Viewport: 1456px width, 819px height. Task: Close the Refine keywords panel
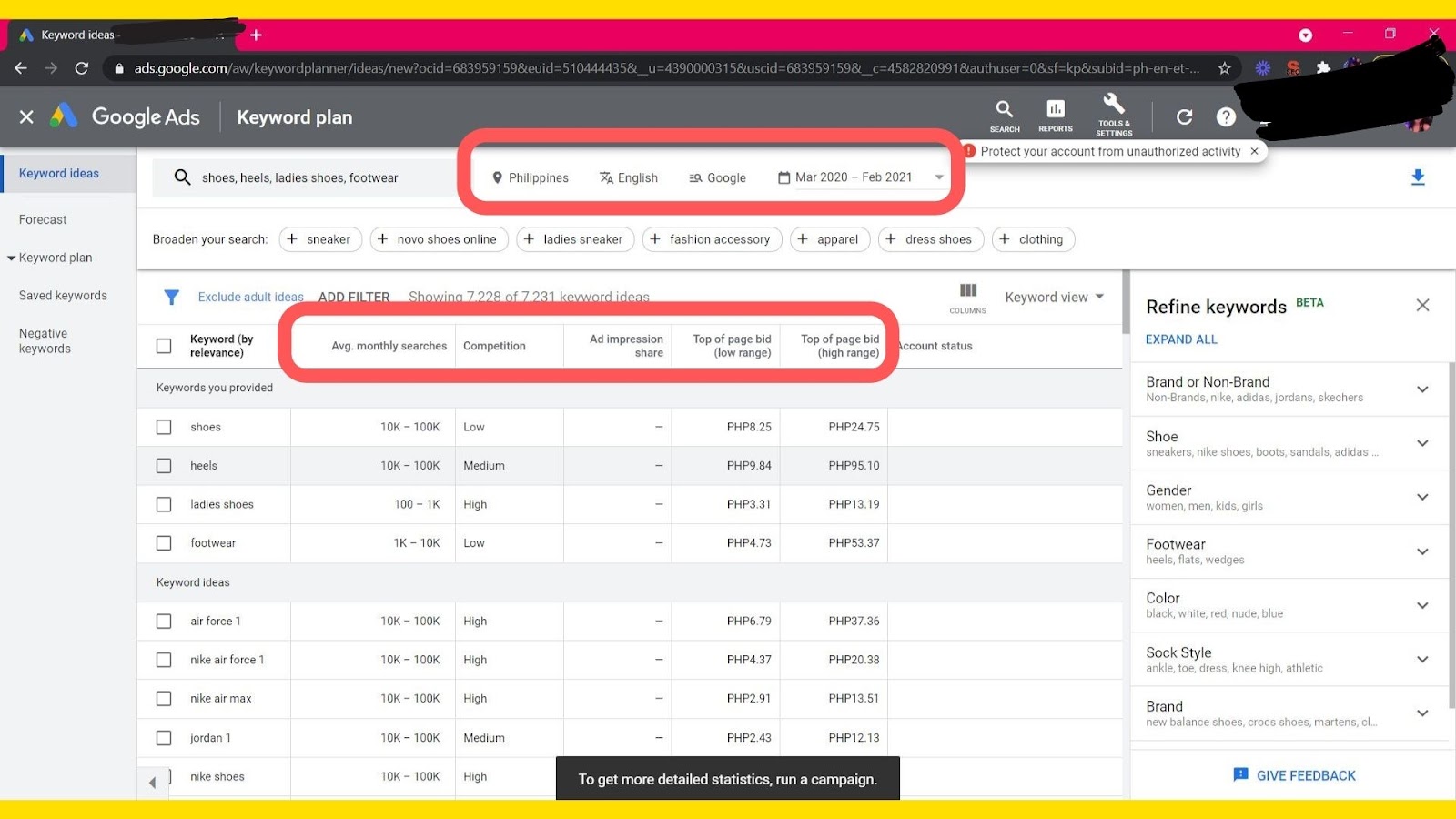coord(1422,306)
